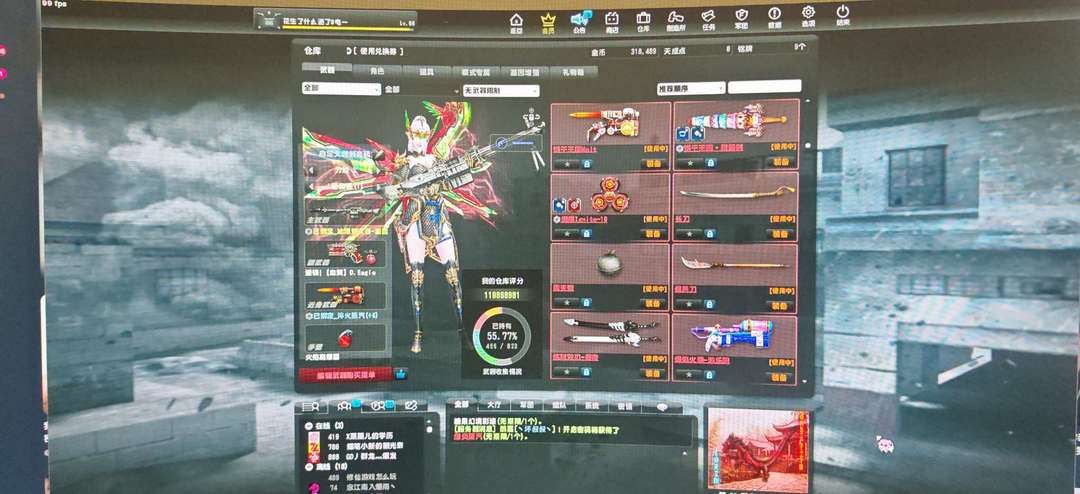Expand the 推荐顺序 sort dropdown

(691, 88)
